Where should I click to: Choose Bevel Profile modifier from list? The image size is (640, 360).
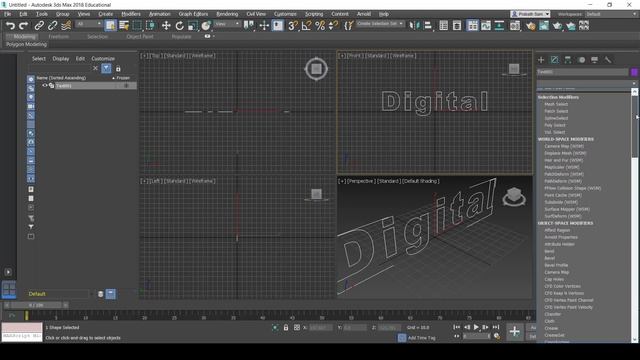pos(556,265)
